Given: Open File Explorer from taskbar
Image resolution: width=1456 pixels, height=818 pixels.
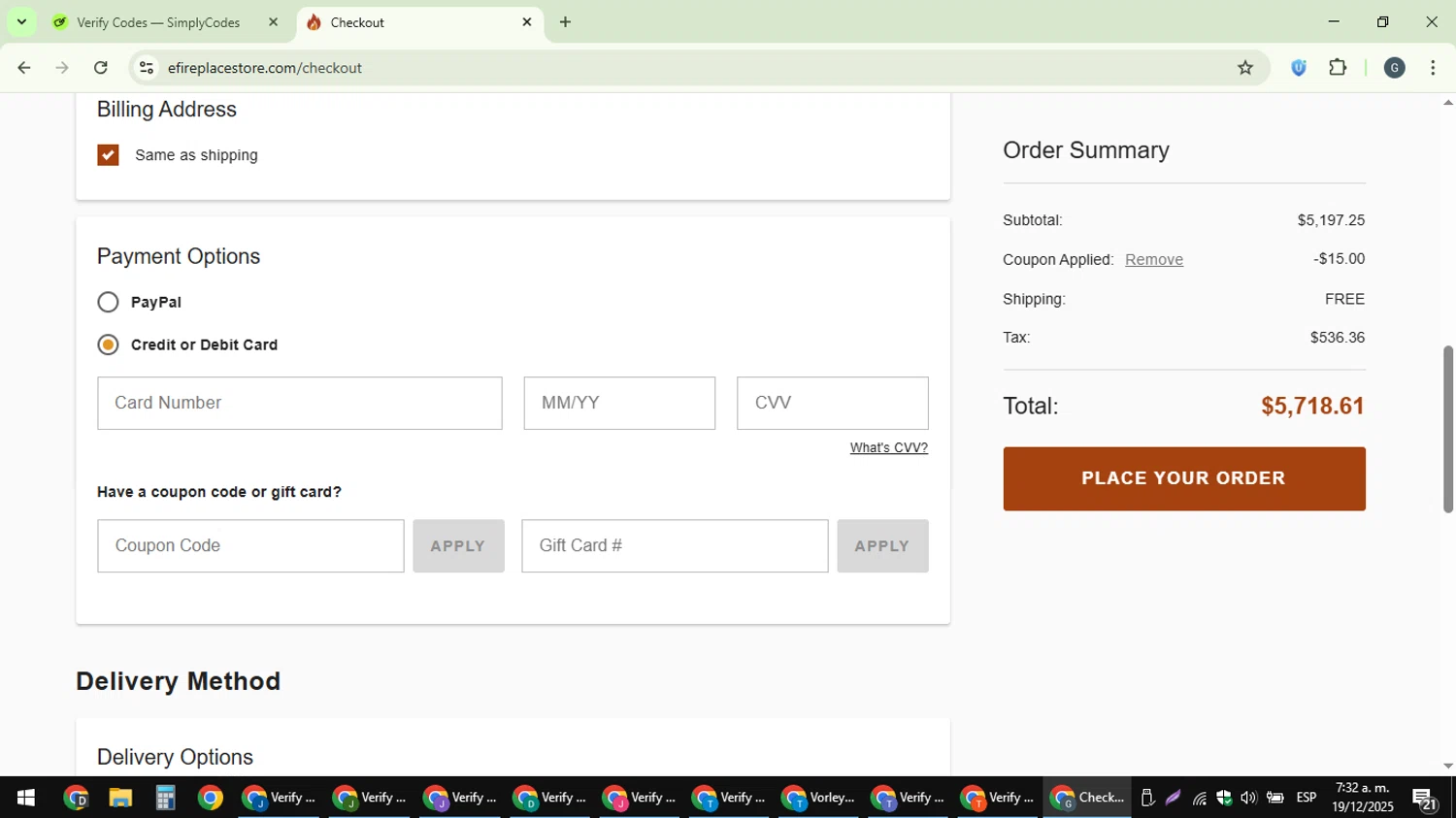Looking at the screenshot, I should 120,798.
